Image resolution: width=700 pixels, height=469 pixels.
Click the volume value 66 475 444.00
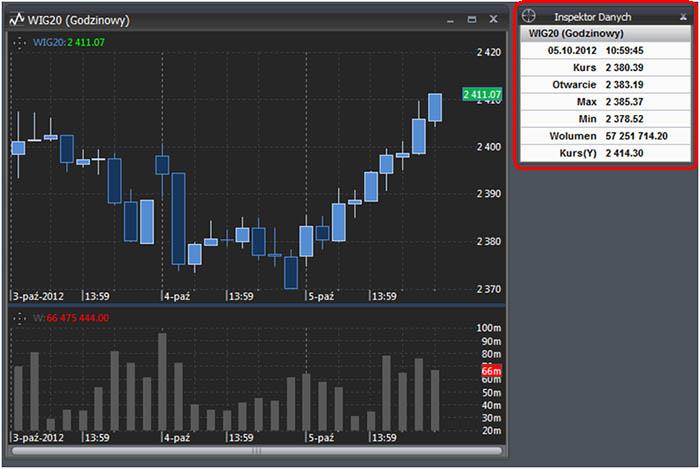77,318
